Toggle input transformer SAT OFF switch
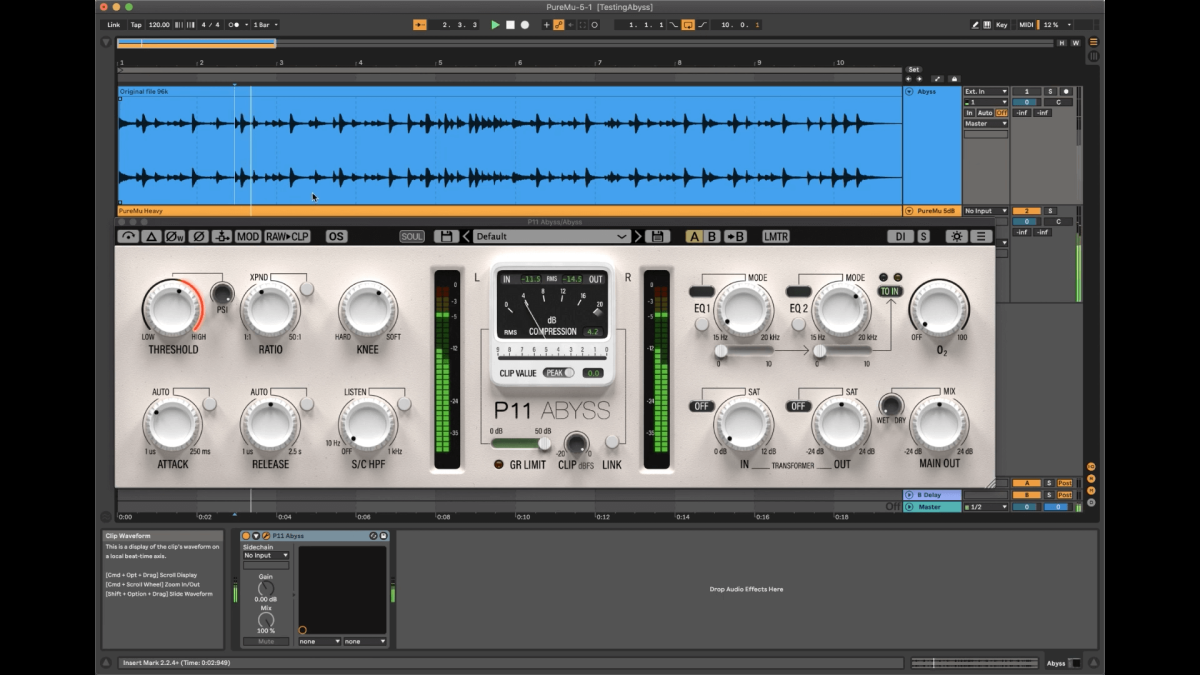The width and height of the screenshot is (1200, 675). point(701,406)
